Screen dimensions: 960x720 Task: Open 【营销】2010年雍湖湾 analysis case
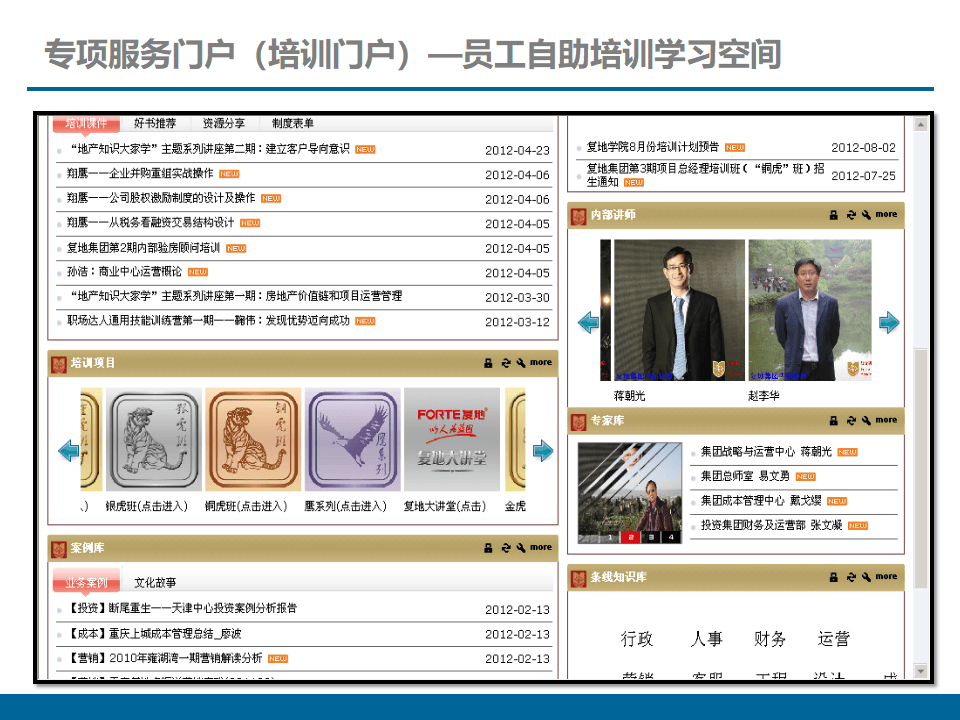(x=165, y=658)
